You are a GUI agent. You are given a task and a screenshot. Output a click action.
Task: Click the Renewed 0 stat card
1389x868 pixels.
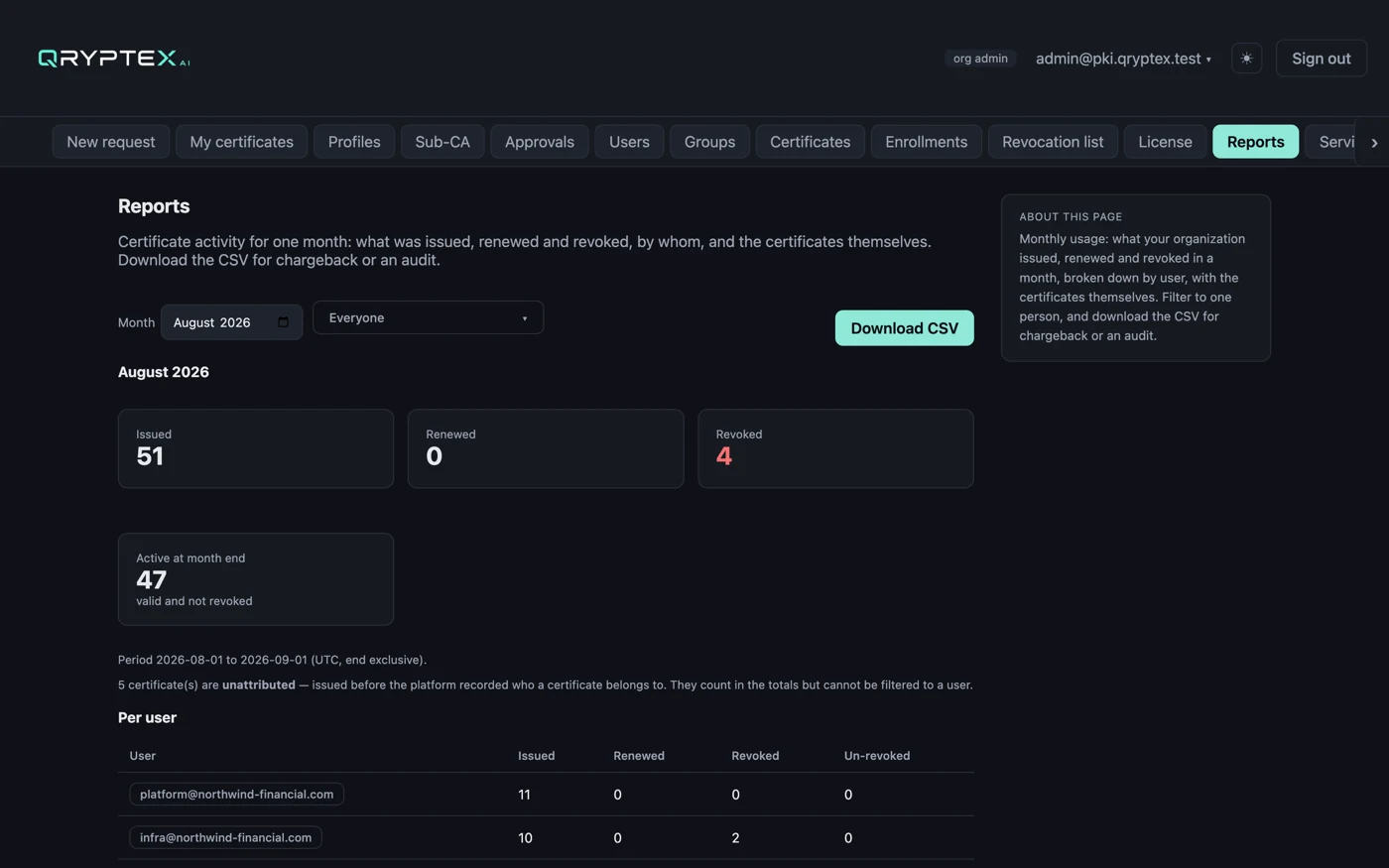pos(546,448)
